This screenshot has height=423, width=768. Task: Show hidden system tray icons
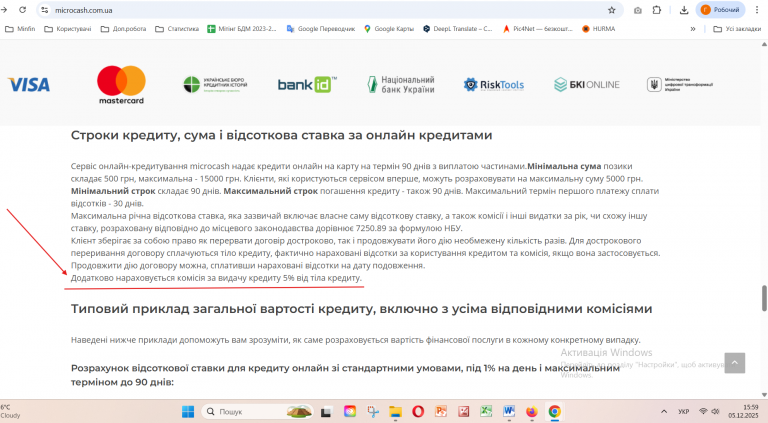coord(664,412)
